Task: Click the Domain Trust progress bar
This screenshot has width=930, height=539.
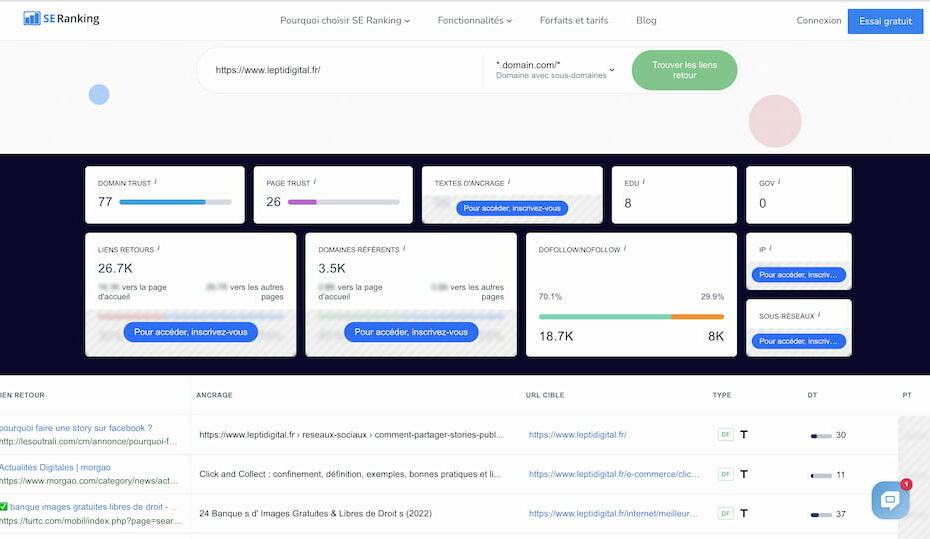Action: (175, 202)
